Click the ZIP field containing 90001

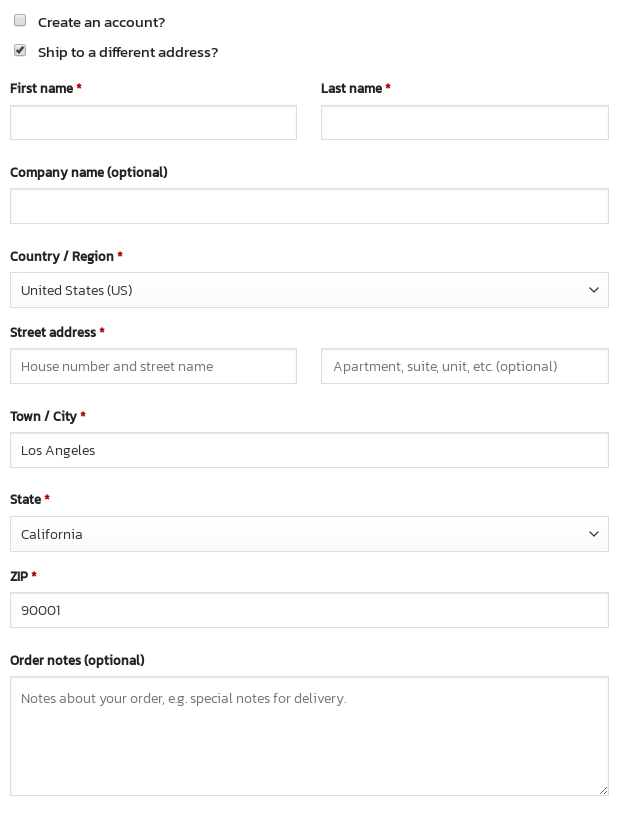click(x=309, y=610)
